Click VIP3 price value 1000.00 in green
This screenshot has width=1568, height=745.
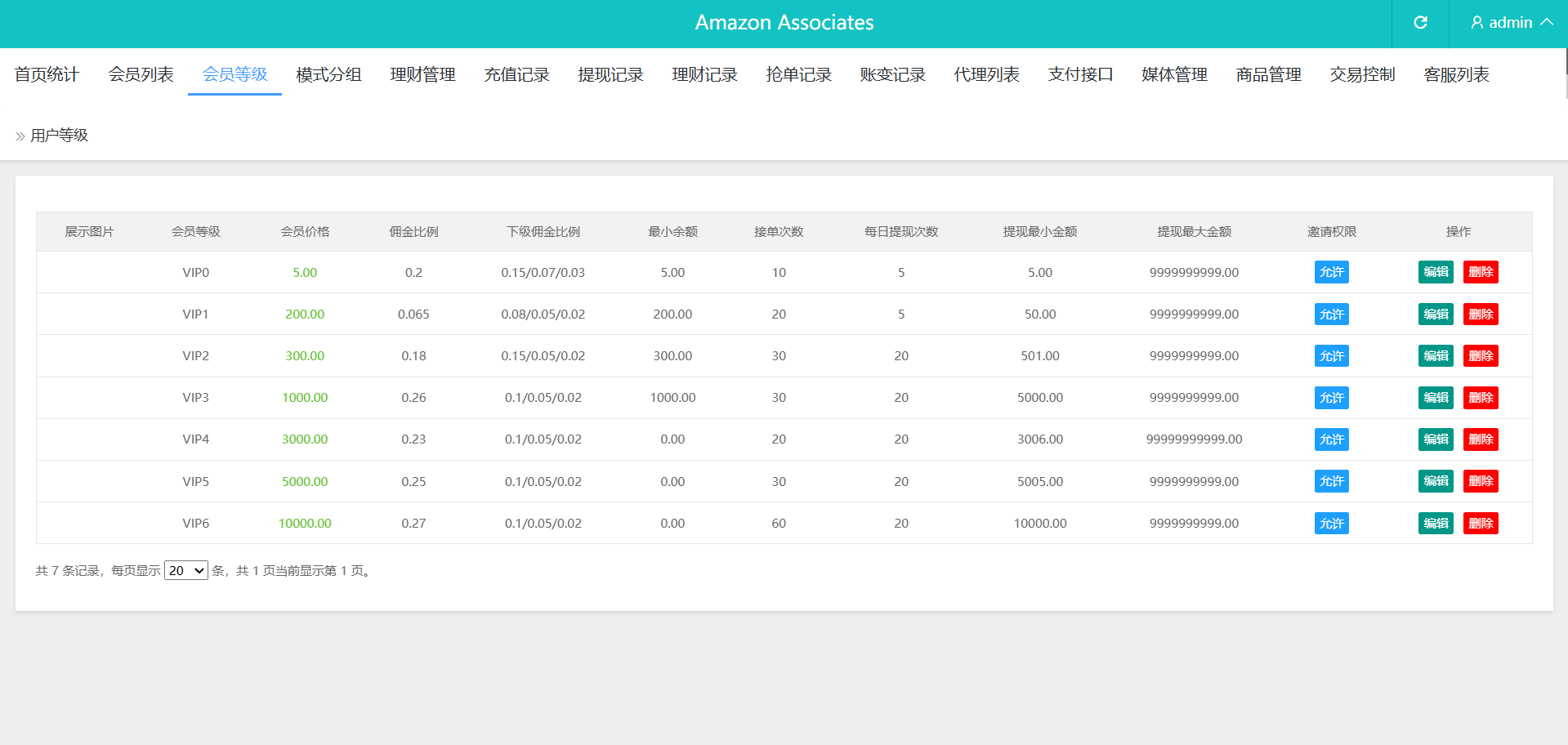305,398
